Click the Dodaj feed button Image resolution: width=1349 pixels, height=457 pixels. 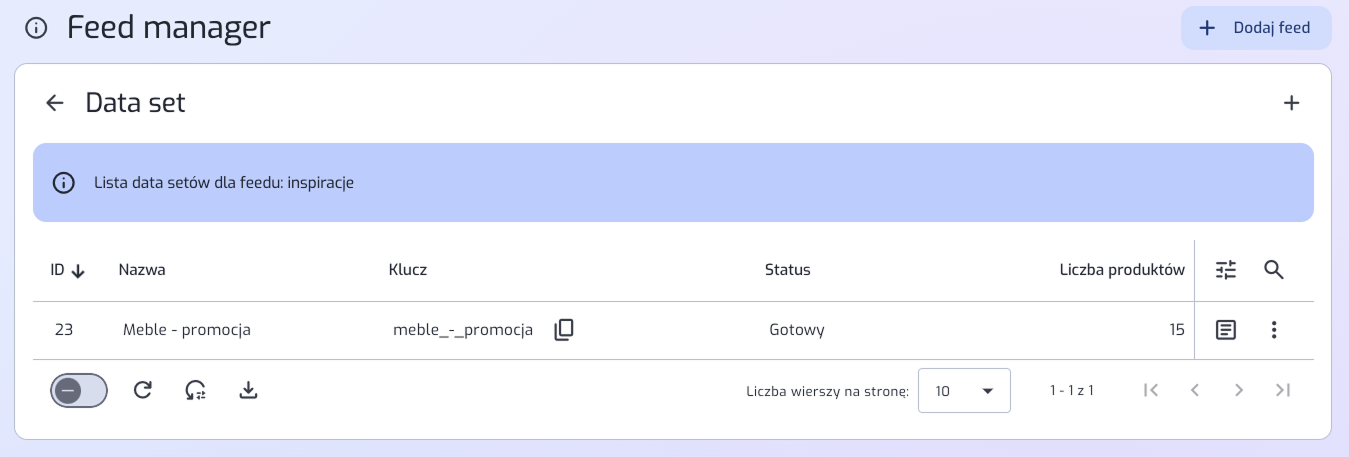tap(1256, 28)
